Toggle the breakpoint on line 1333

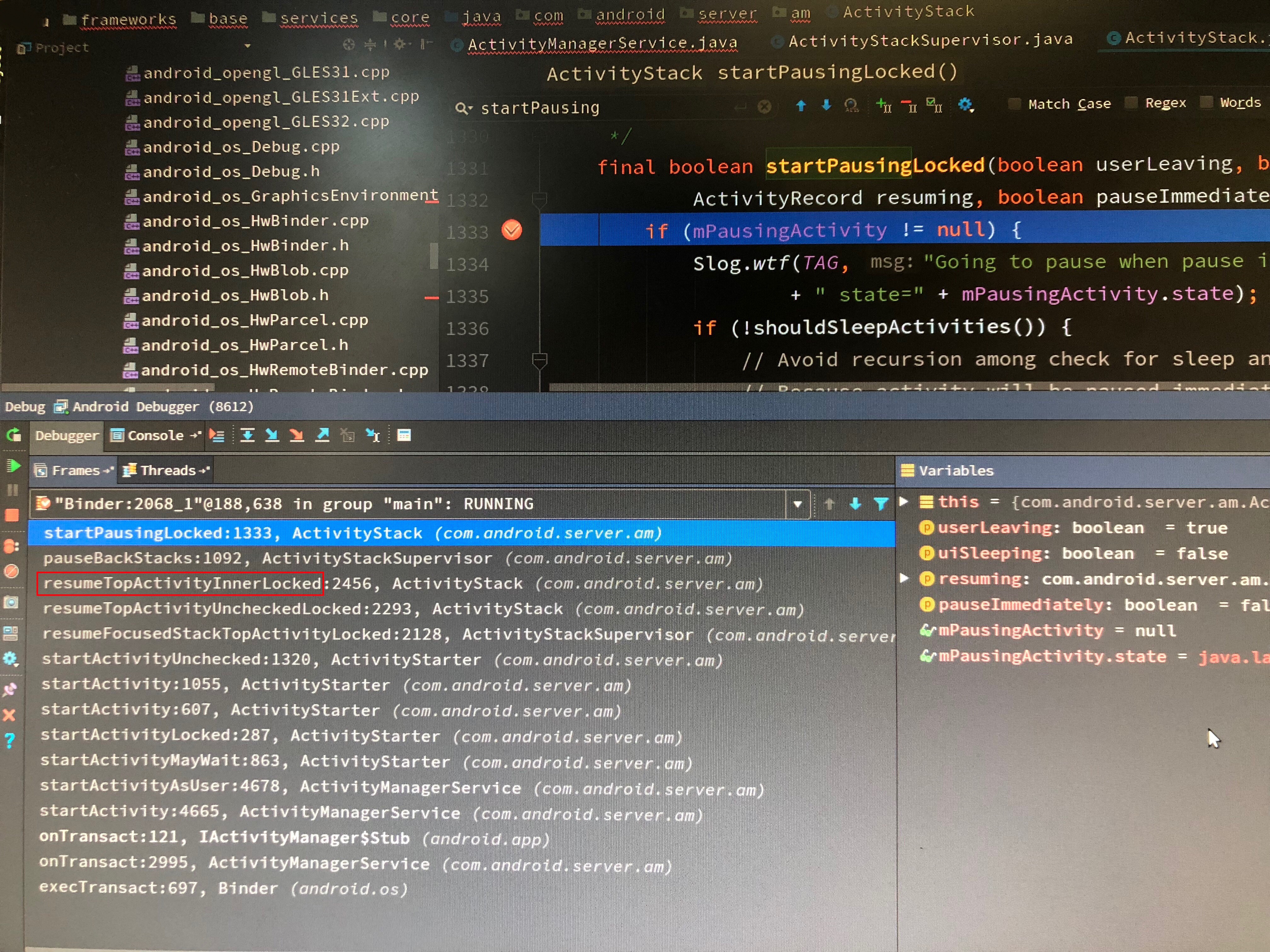pos(512,230)
